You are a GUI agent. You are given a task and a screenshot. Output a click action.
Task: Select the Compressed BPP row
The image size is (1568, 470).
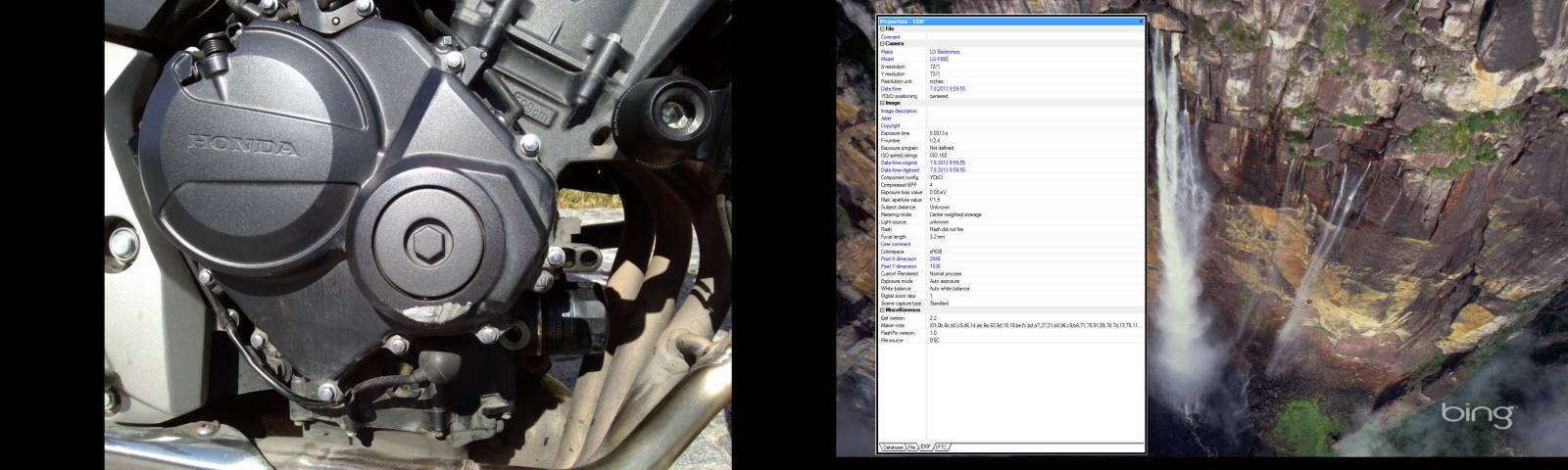1010,185
